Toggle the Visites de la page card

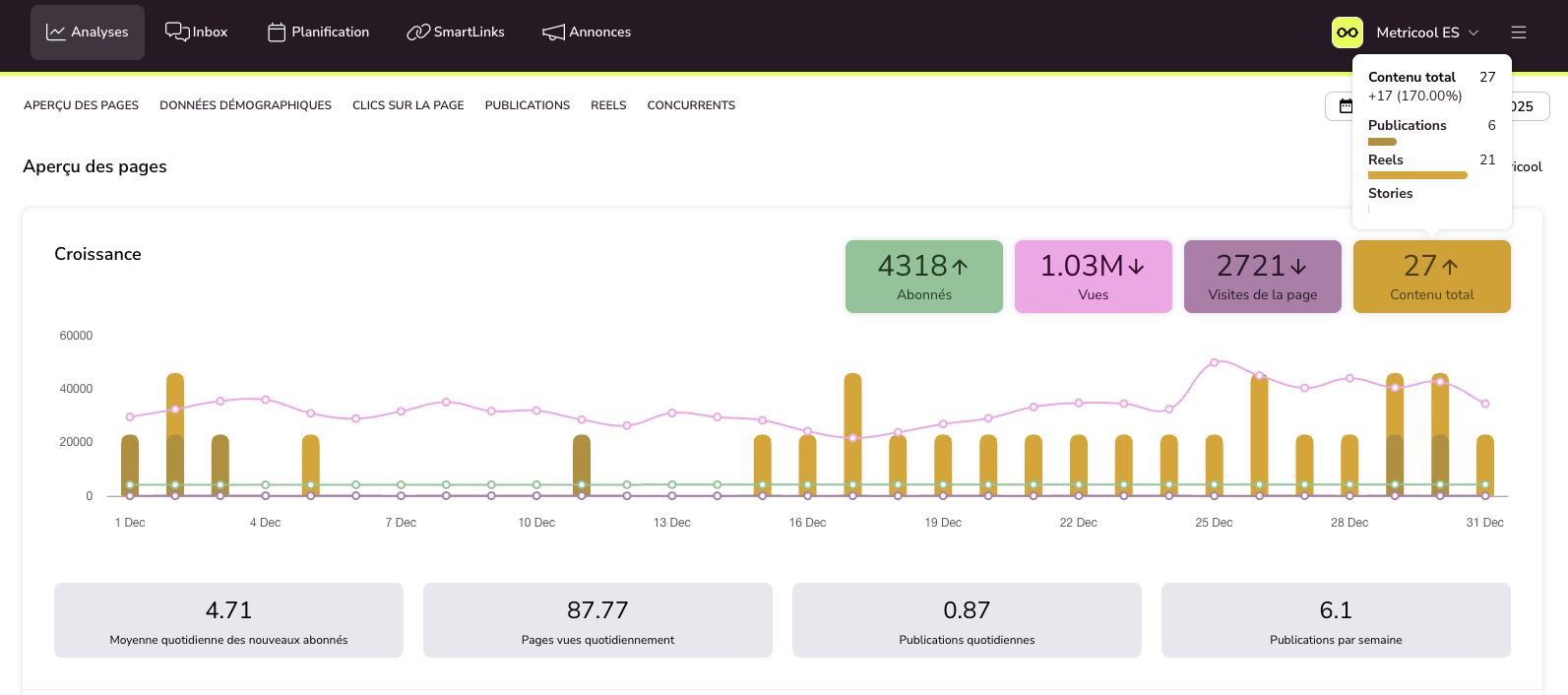click(x=1263, y=277)
